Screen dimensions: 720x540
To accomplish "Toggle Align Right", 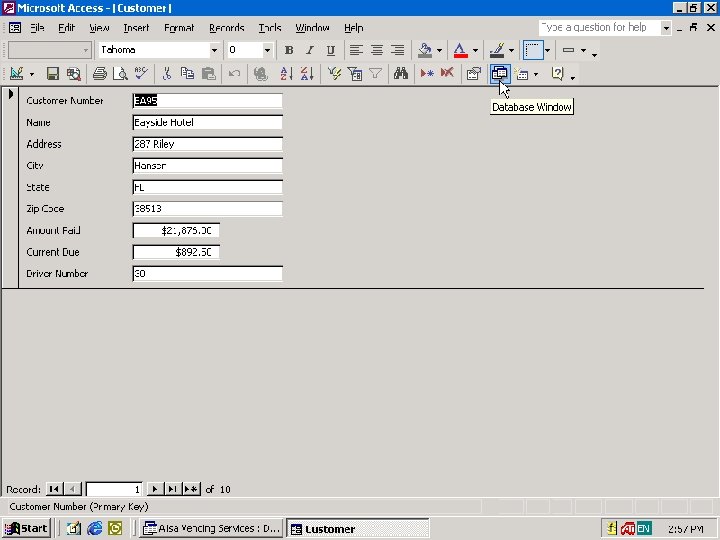I will [398, 50].
